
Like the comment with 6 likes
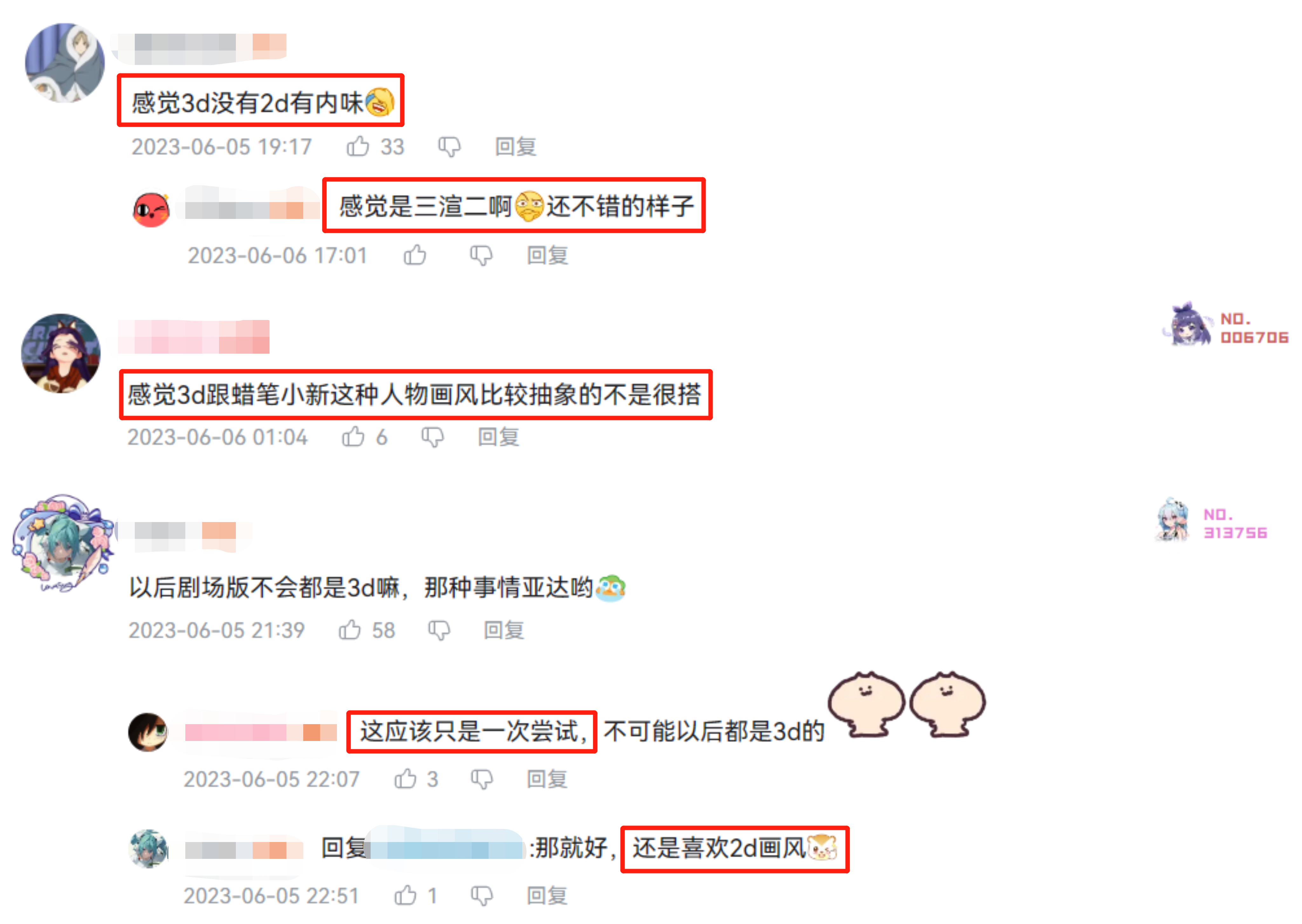point(353,436)
